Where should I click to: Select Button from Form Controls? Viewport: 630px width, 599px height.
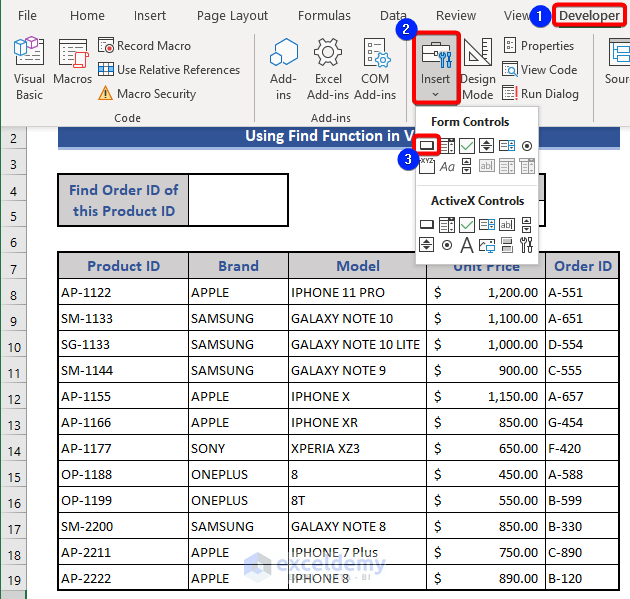tap(427, 145)
